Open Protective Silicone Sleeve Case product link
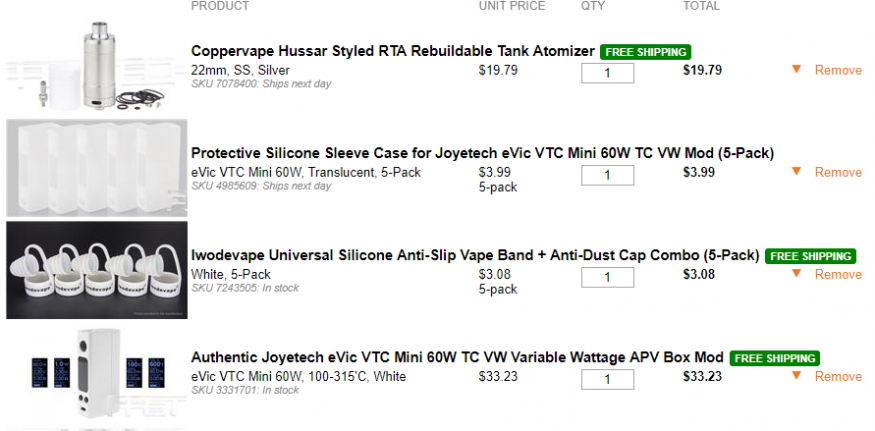The height and width of the screenshot is (431, 875). tap(482, 153)
